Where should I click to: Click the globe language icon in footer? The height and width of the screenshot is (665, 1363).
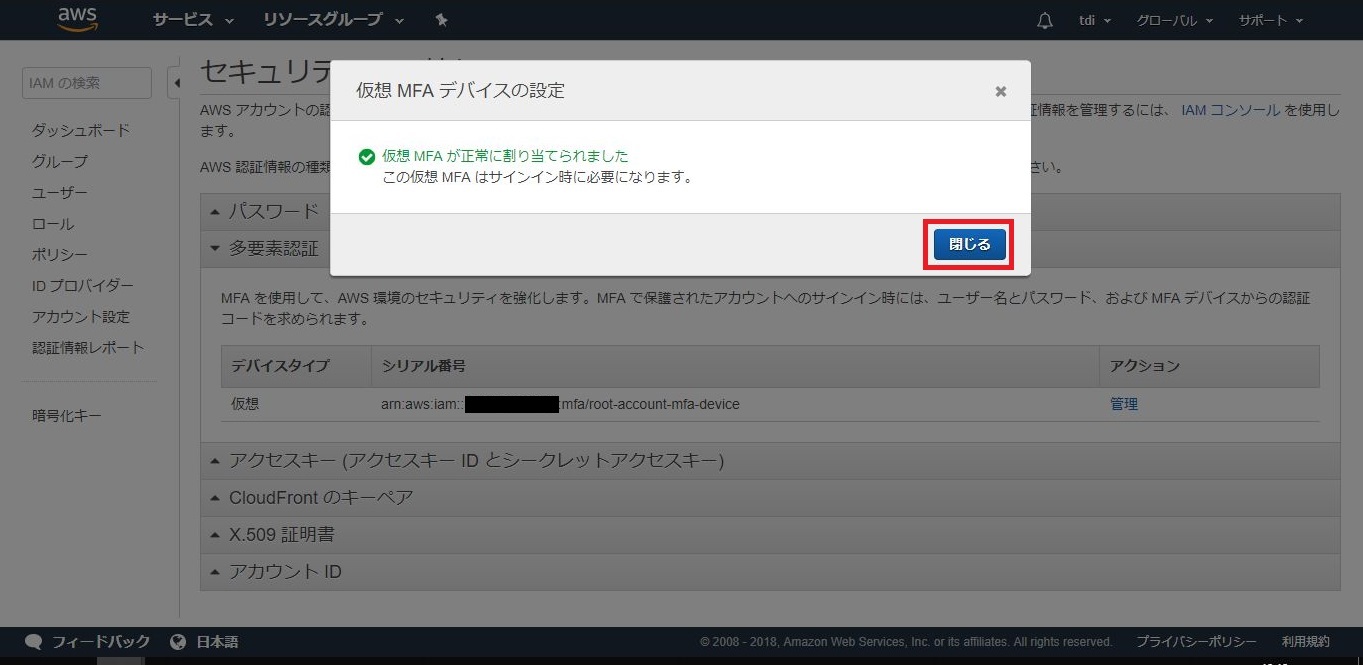tap(178, 642)
